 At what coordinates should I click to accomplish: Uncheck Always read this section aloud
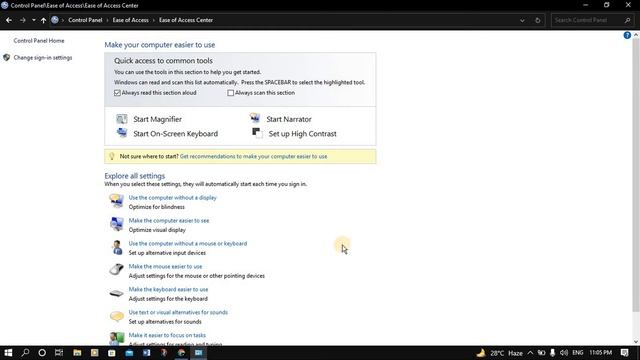(117, 93)
